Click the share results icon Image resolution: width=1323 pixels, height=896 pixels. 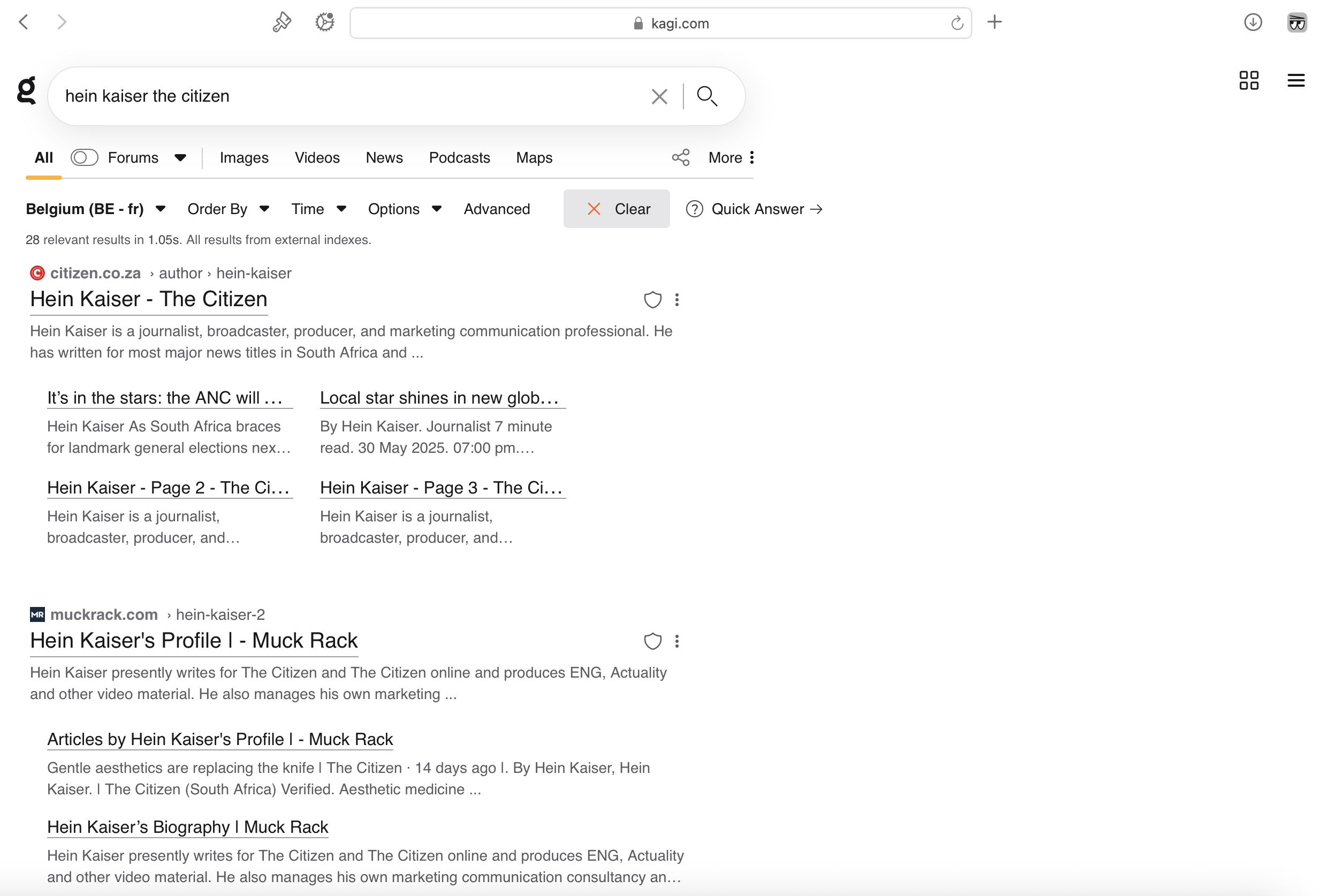(680, 158)
